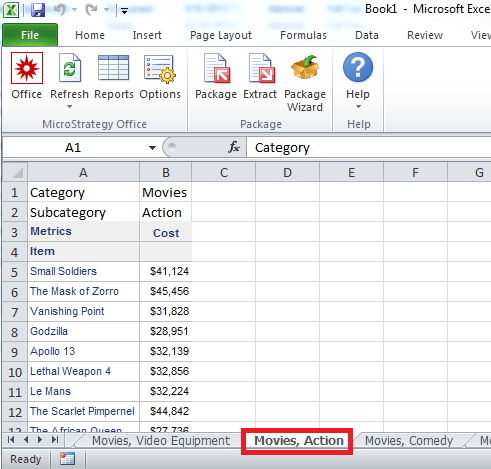Go to last sheet navigation arrow
The height and width of the screenshot is (469, 491).
pos(55,440)
